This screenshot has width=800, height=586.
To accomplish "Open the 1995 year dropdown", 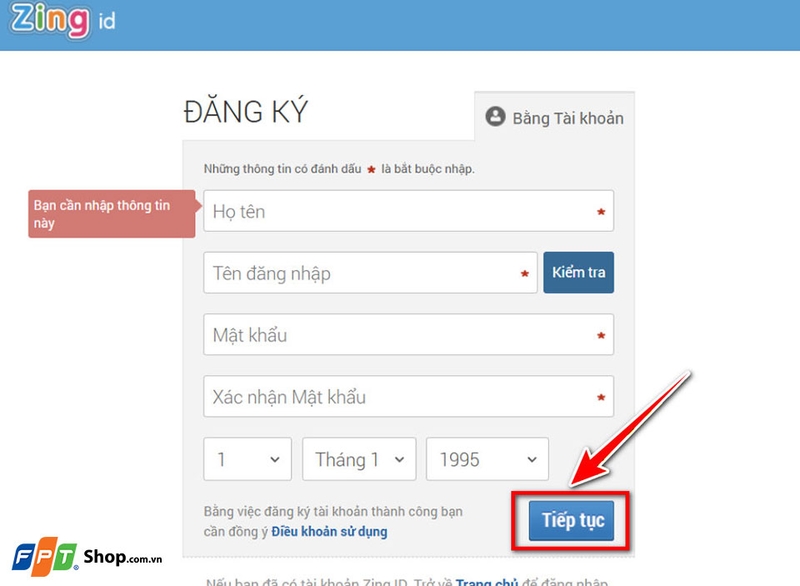I will tap(487, 459).
